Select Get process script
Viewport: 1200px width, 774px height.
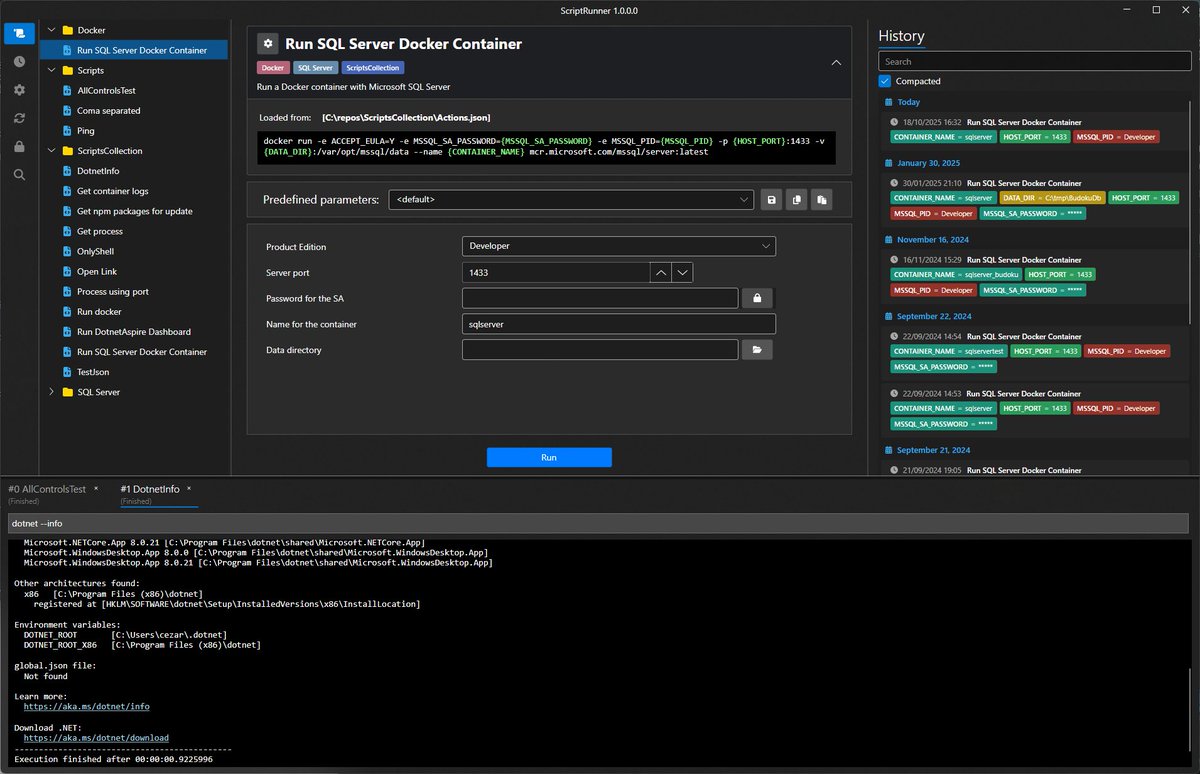[100, 231]
